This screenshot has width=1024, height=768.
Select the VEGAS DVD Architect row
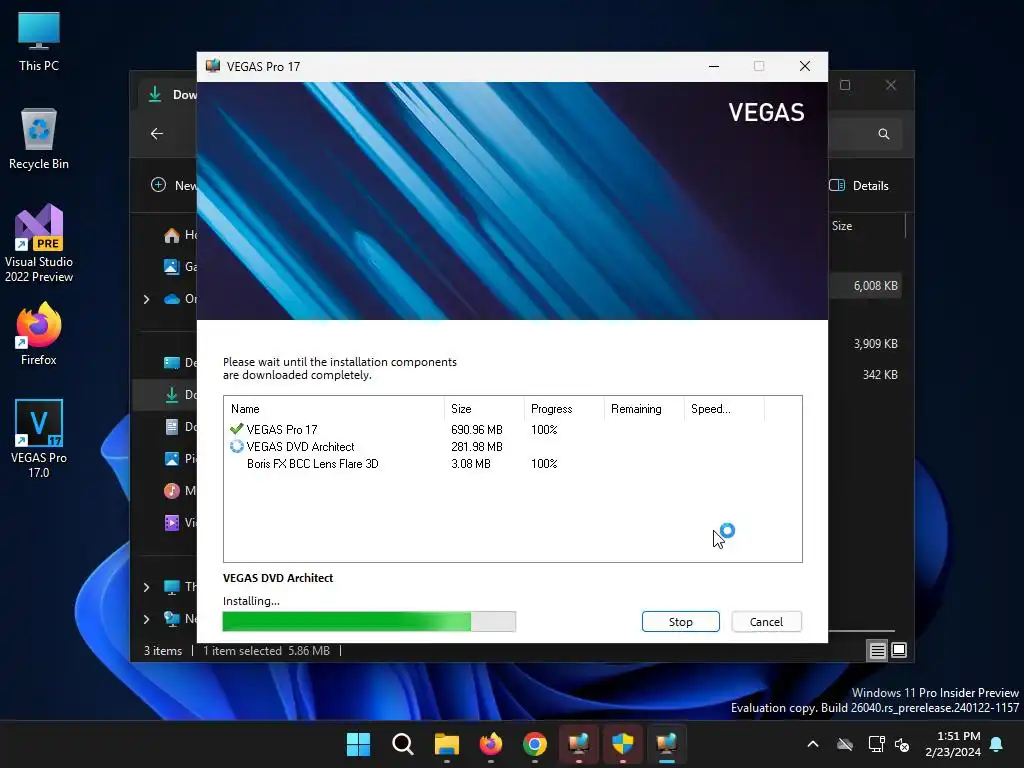[x=513, y=447]
